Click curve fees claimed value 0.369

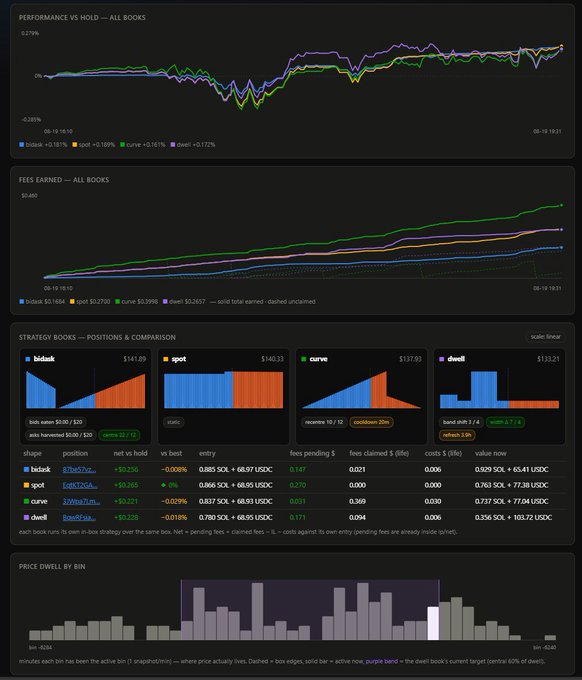click(357, 501)
